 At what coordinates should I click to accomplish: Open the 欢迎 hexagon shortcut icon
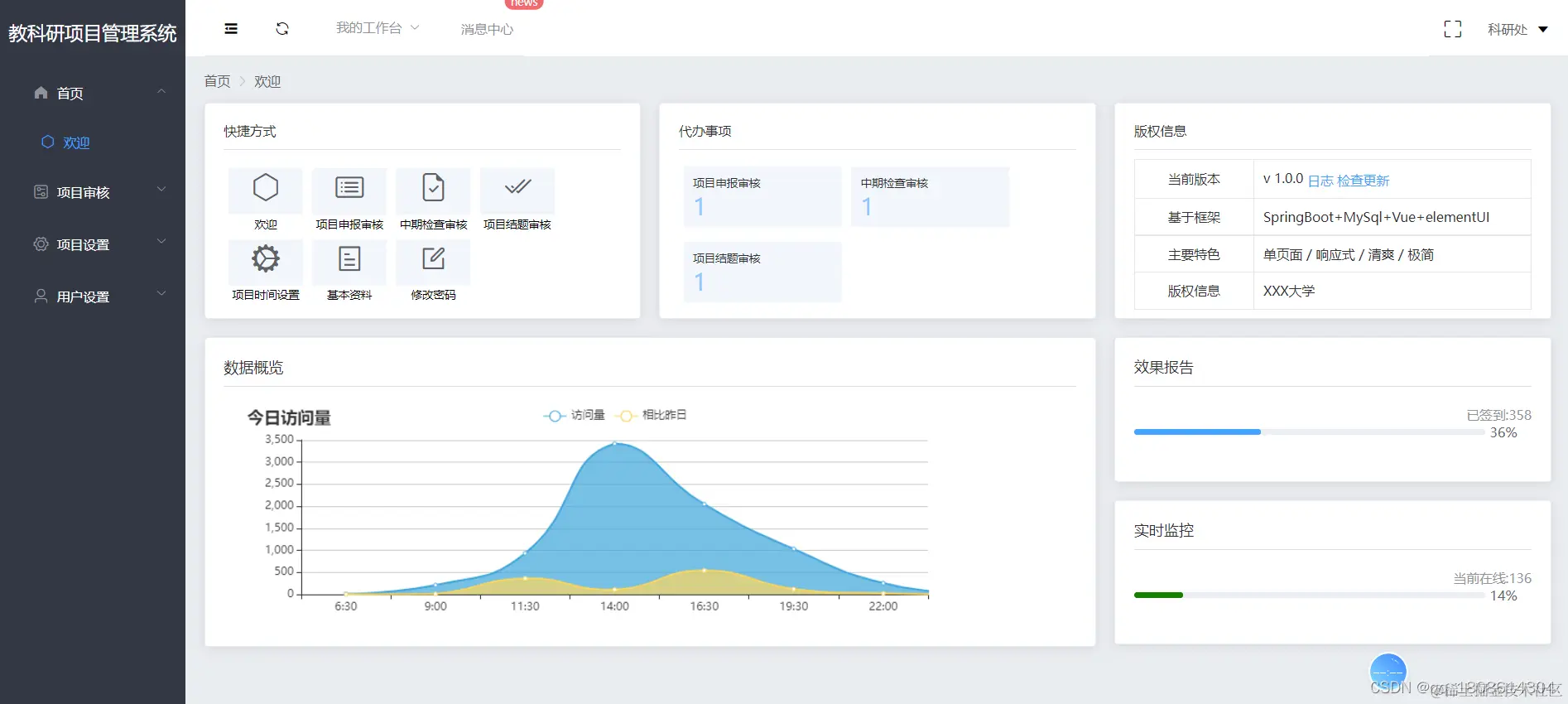click(x=266, y=188)
